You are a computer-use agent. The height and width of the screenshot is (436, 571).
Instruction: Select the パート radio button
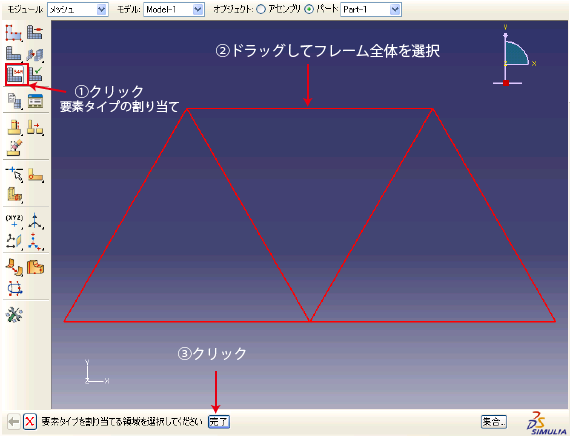point(309,9)
